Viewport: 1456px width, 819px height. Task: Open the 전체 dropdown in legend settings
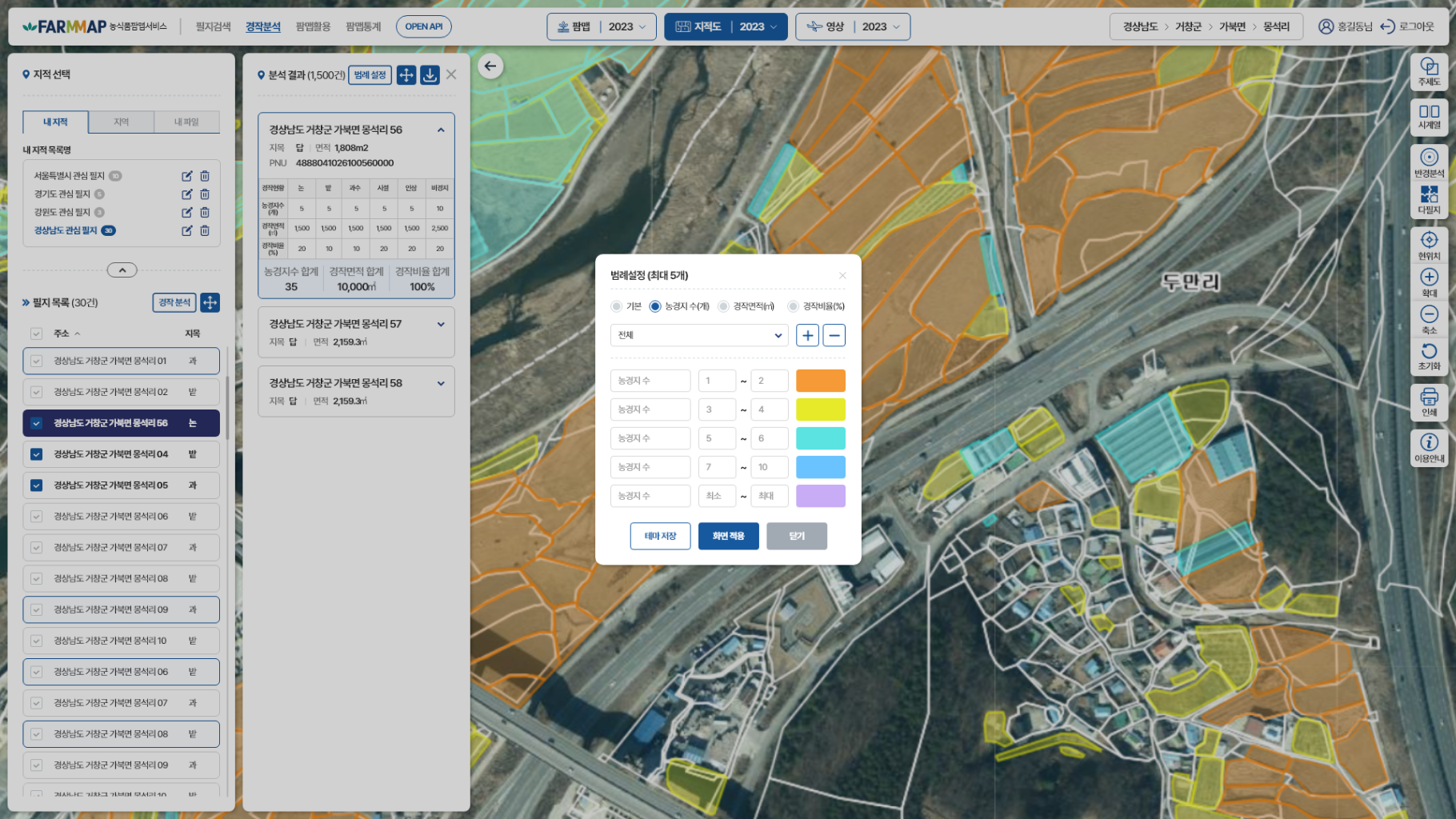(699, 335)
